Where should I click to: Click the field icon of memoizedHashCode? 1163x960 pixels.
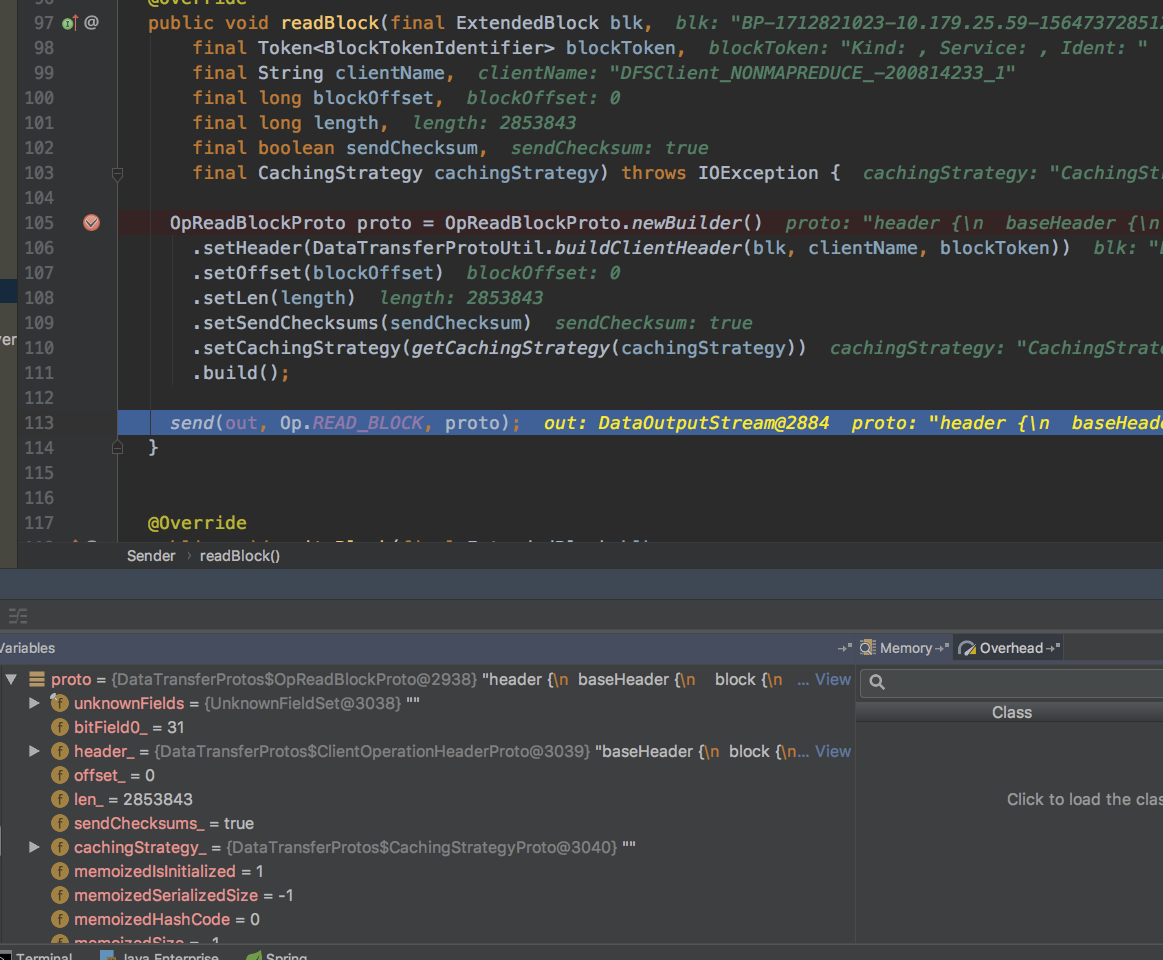click(x=59, y=919)
